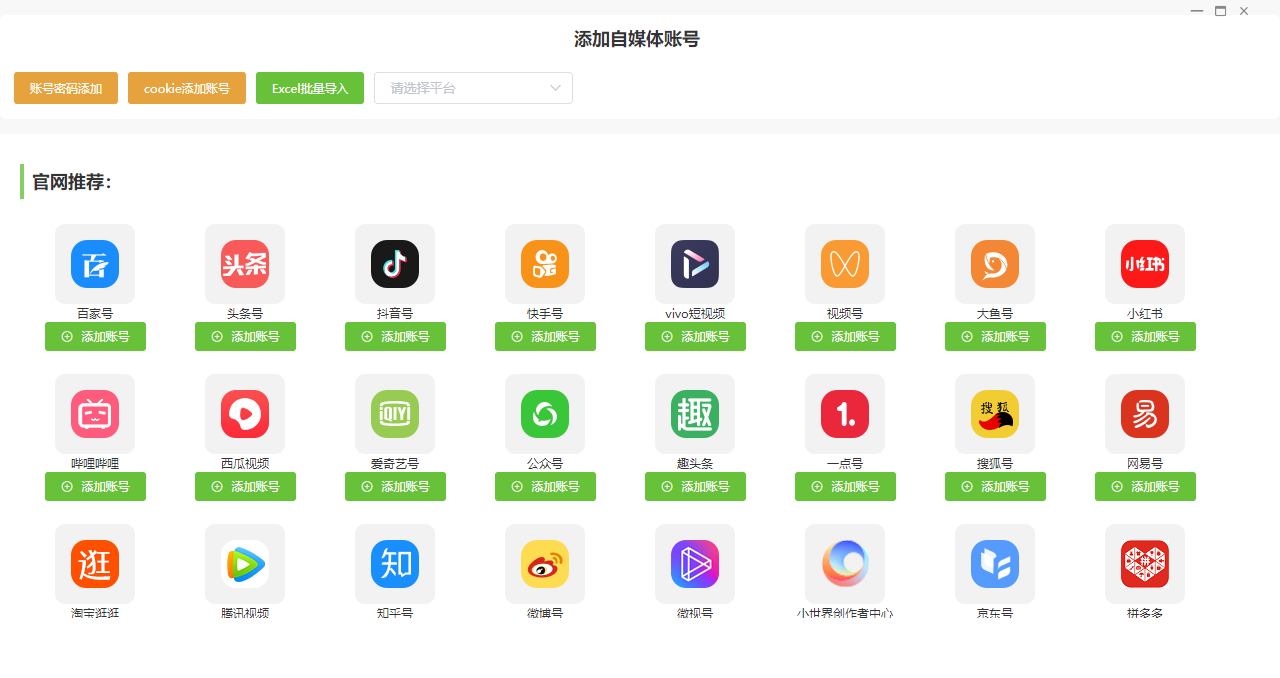
Task: Add account under 小红书
Action: click(x=1145, y=337)
